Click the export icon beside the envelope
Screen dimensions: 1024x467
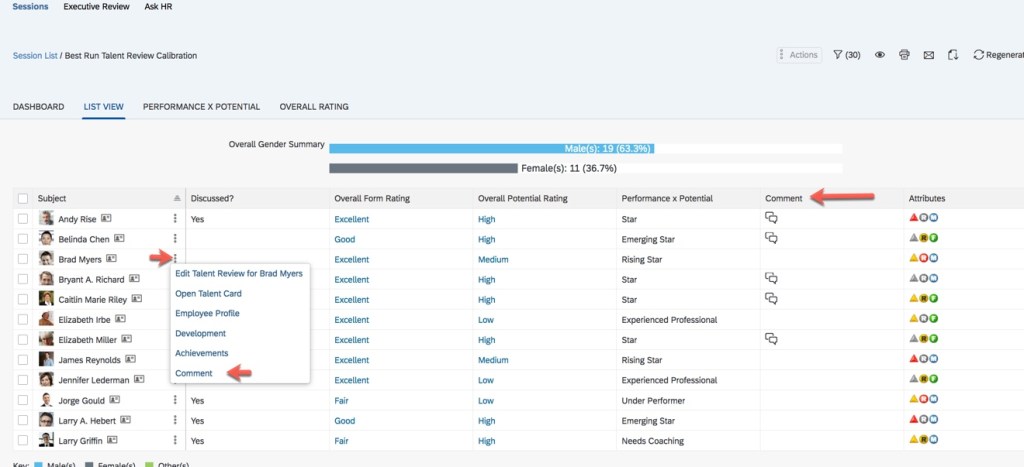click(x=954, y=55)
